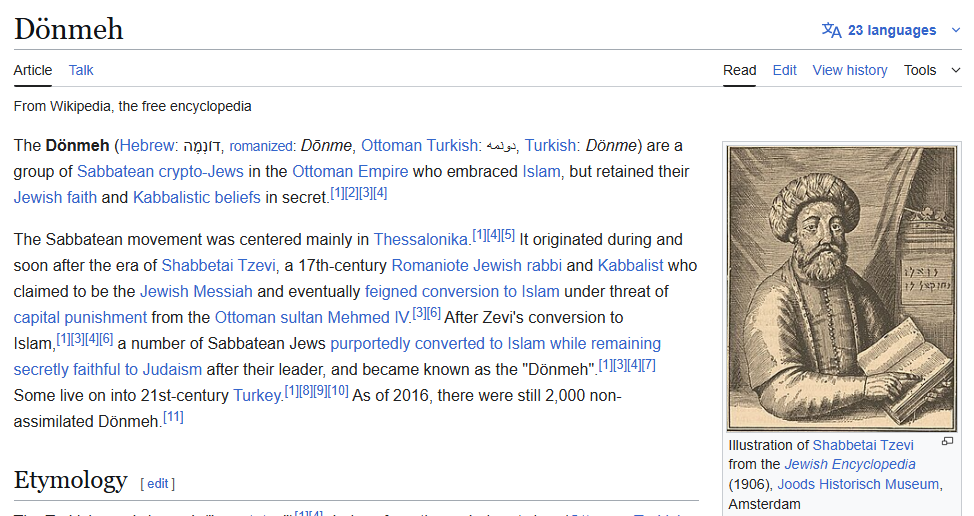Open Shabbetai Tzevi link in image caption
The image size is (974, 516).
(863, 445)
